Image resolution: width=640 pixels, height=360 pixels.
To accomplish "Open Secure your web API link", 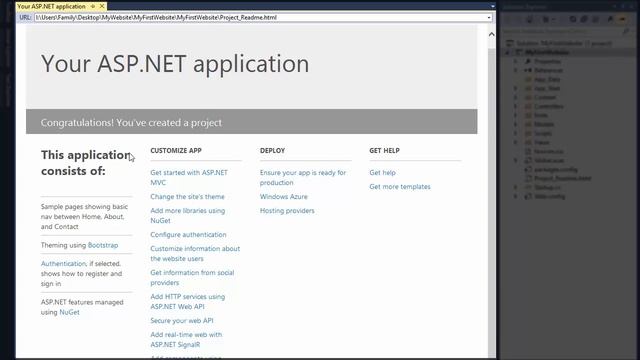I will pos(182,321).
